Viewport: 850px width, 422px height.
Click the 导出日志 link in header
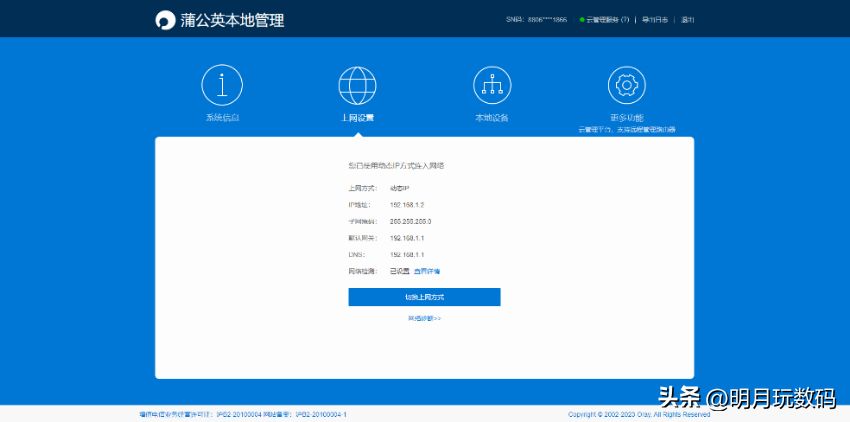tap(654, 20)
